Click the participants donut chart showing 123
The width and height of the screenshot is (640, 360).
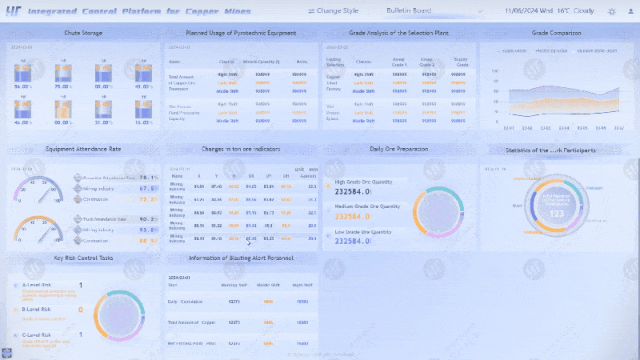point(556,206)
